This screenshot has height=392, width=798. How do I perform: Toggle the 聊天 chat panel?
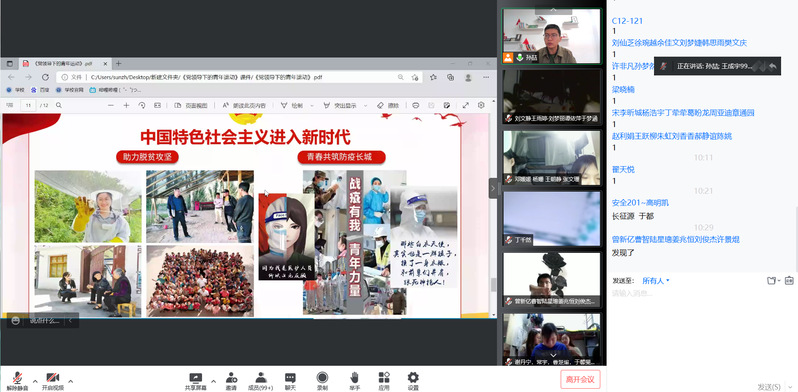click(x=290, y=381)
